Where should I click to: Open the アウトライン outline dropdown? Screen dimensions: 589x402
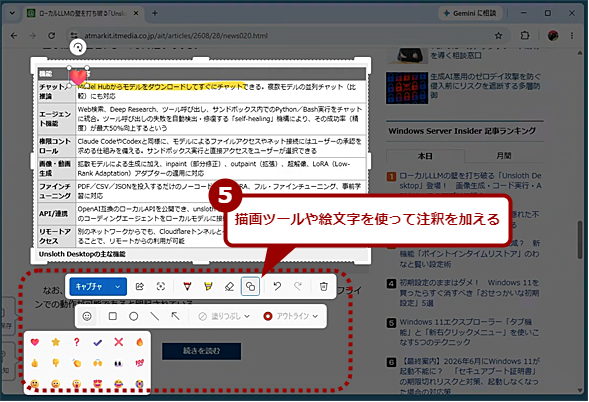tap(291, 316)
